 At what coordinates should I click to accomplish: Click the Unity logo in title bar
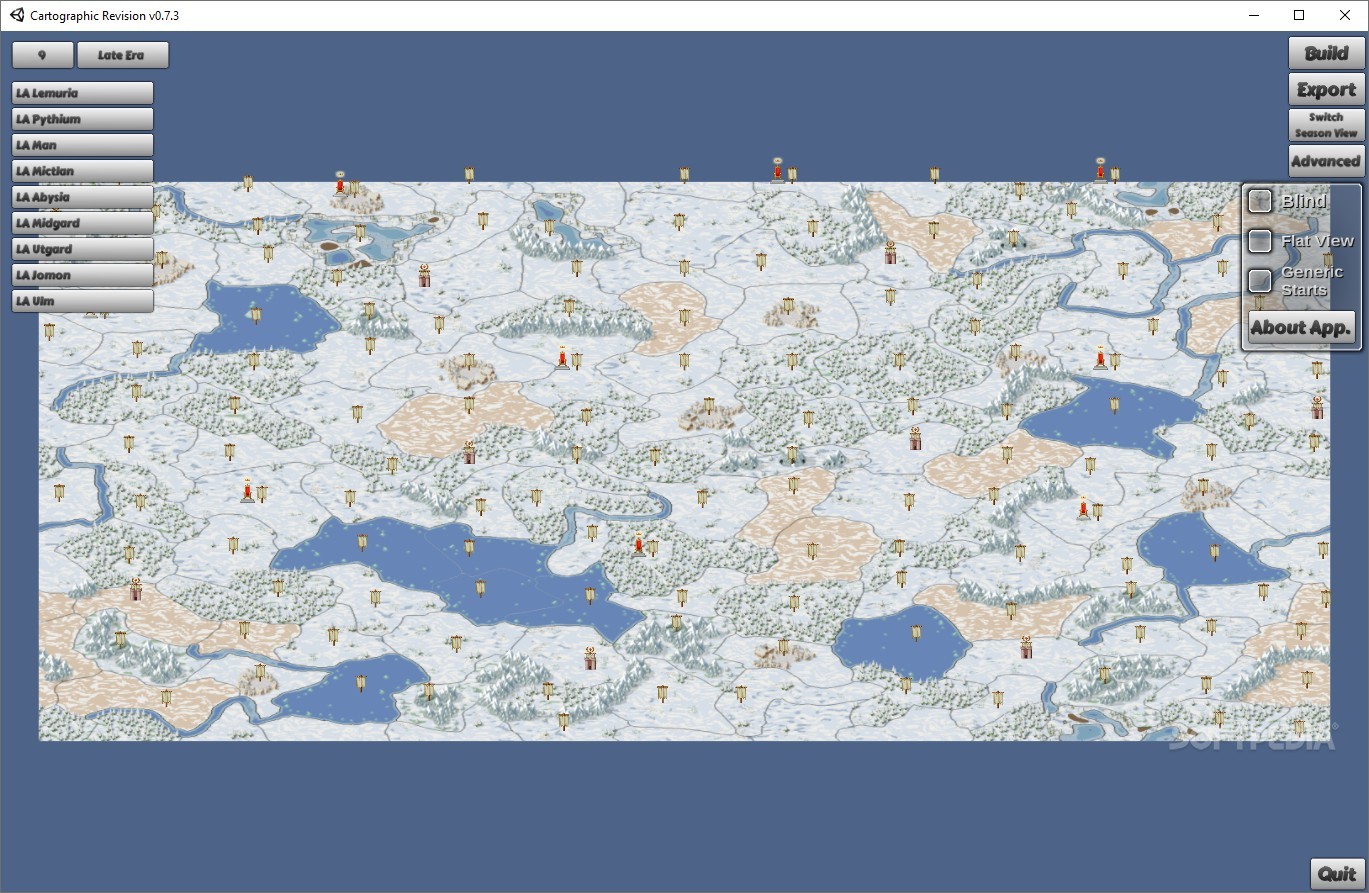[17, 15]
